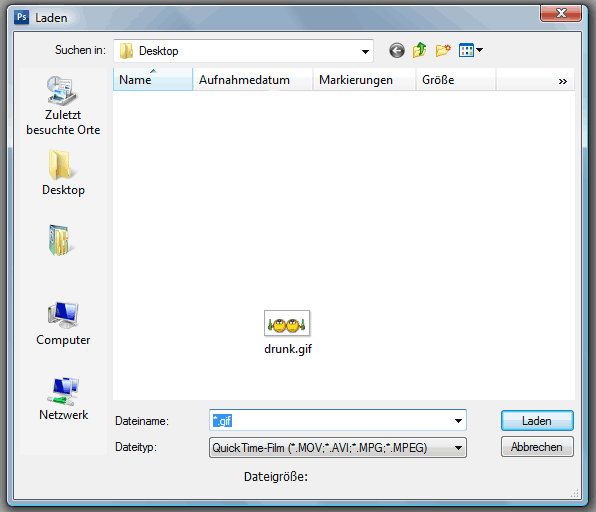Sort by the Markierungen column header
Screen dimensions: 596x512
[x=364, y=80]
